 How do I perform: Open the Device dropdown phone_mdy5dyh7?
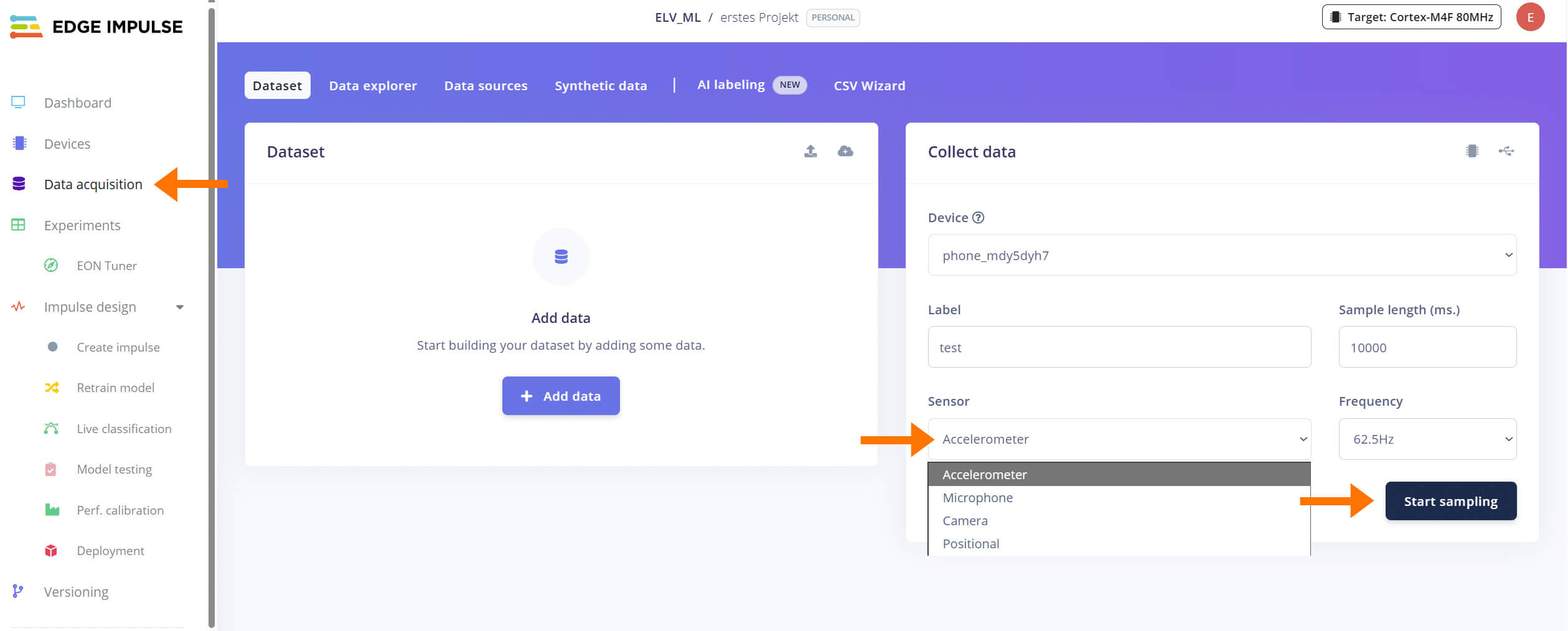pos(1222,255)
